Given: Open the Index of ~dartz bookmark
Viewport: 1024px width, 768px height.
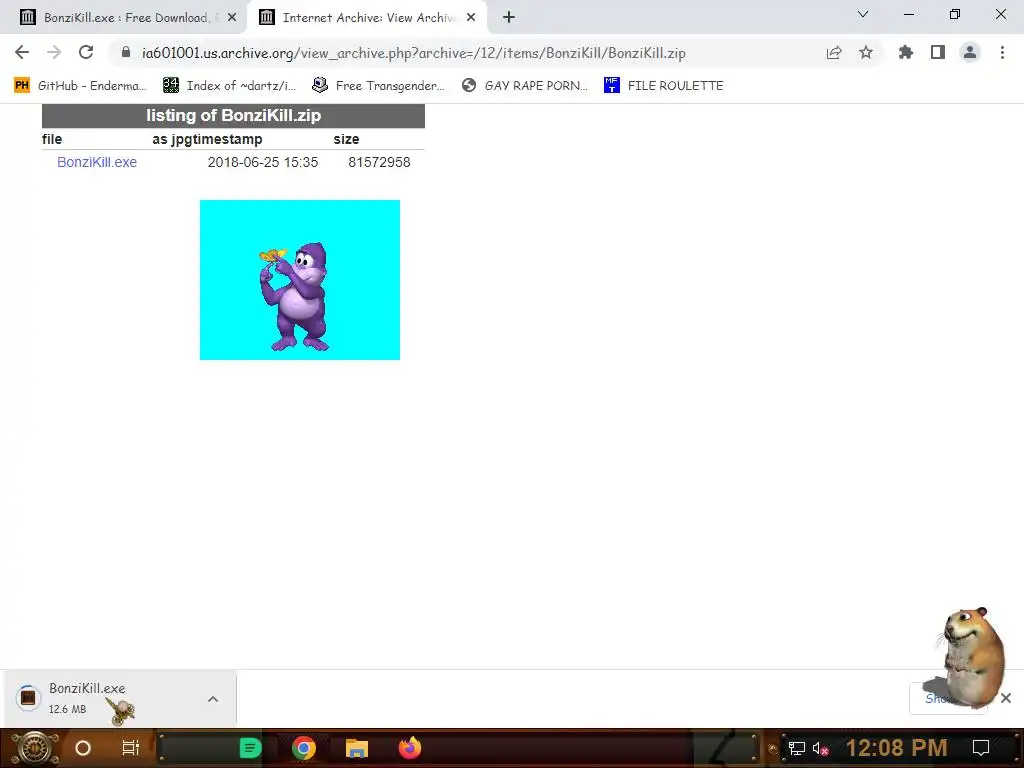Looking at the screenshot, I should [x=229, y=86].
